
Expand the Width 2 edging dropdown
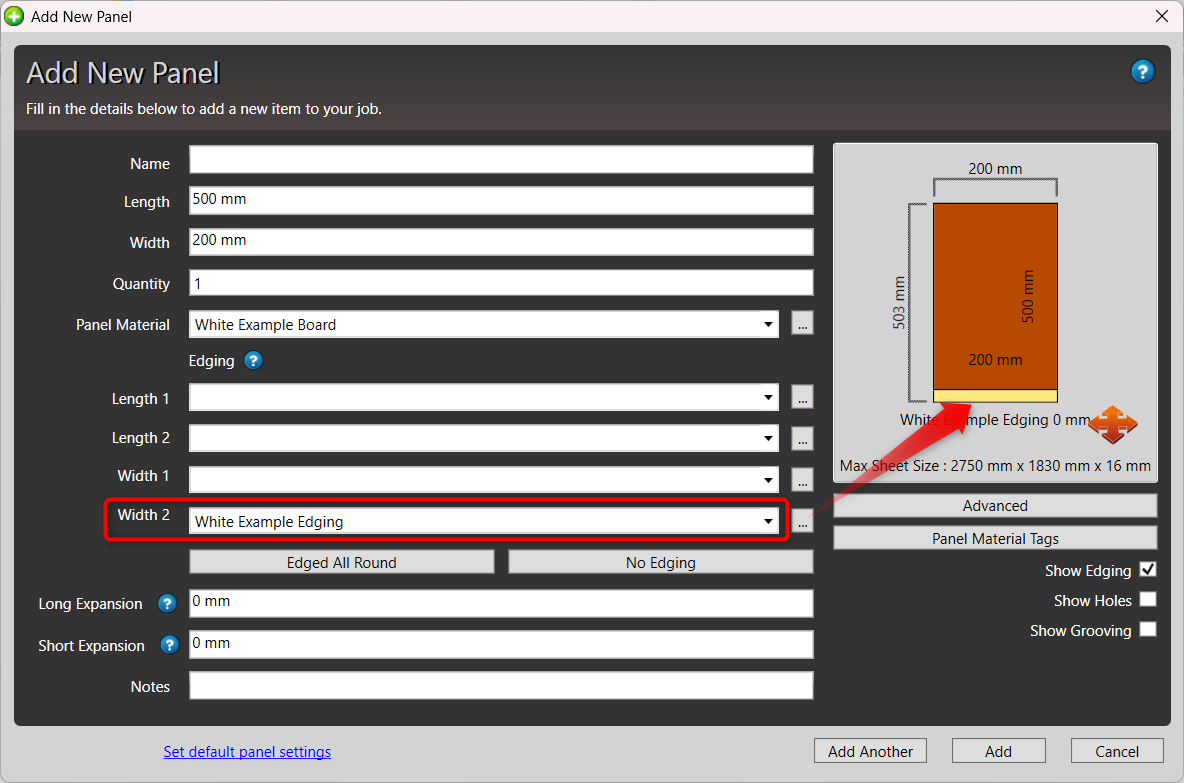click(768, 521)
